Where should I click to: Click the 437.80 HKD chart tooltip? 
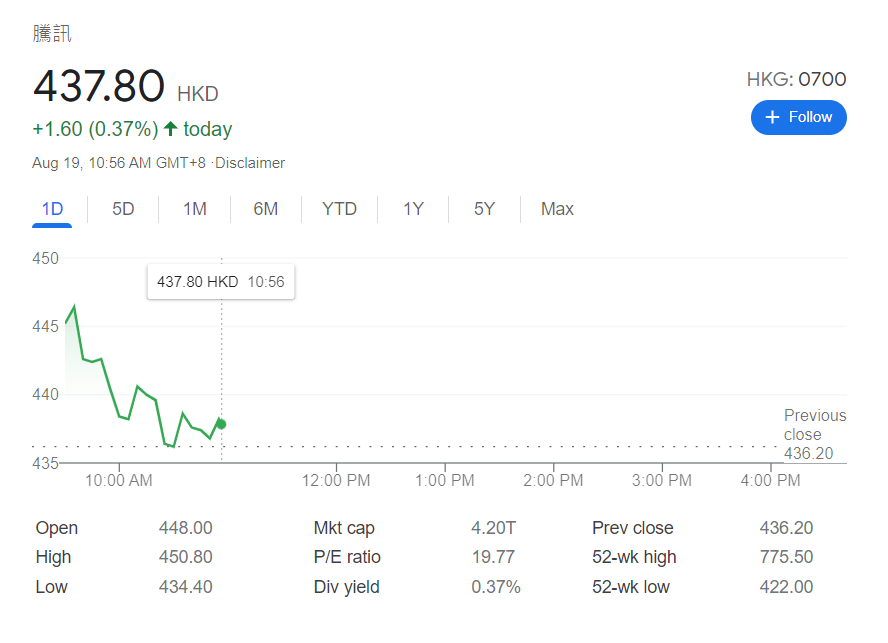pos(221,282)
